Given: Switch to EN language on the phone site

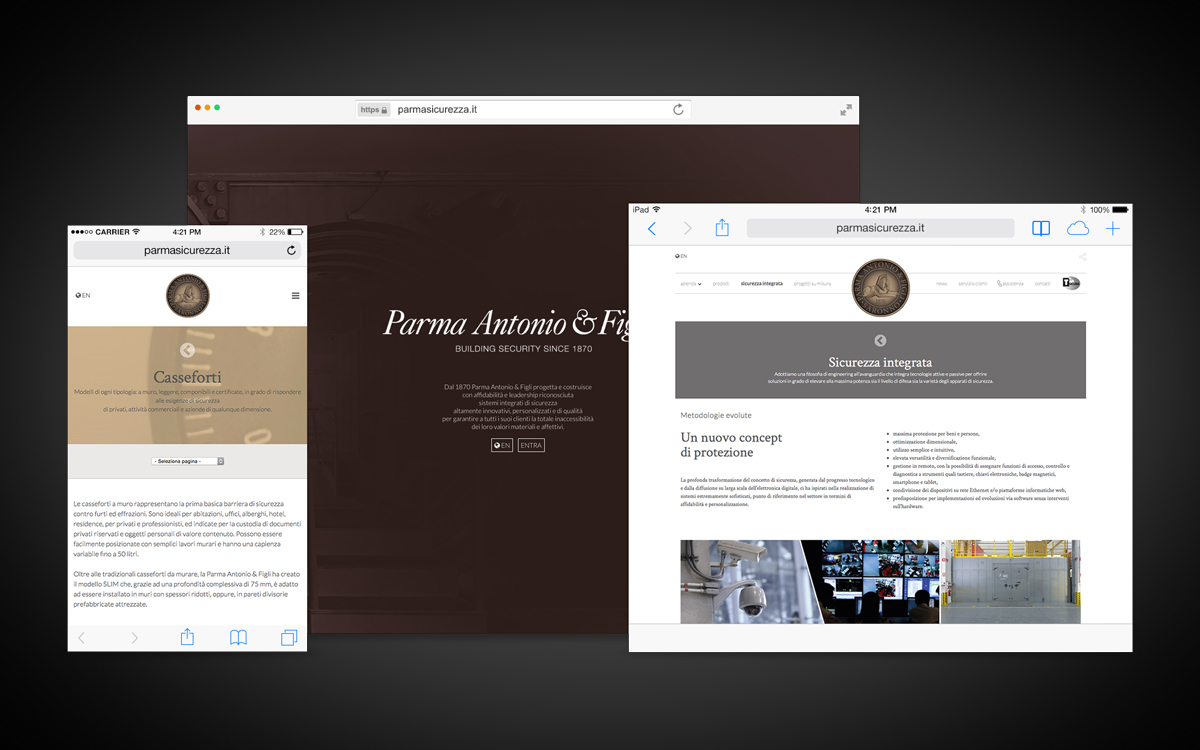Looking at the screenshot, I should (83, 296).
